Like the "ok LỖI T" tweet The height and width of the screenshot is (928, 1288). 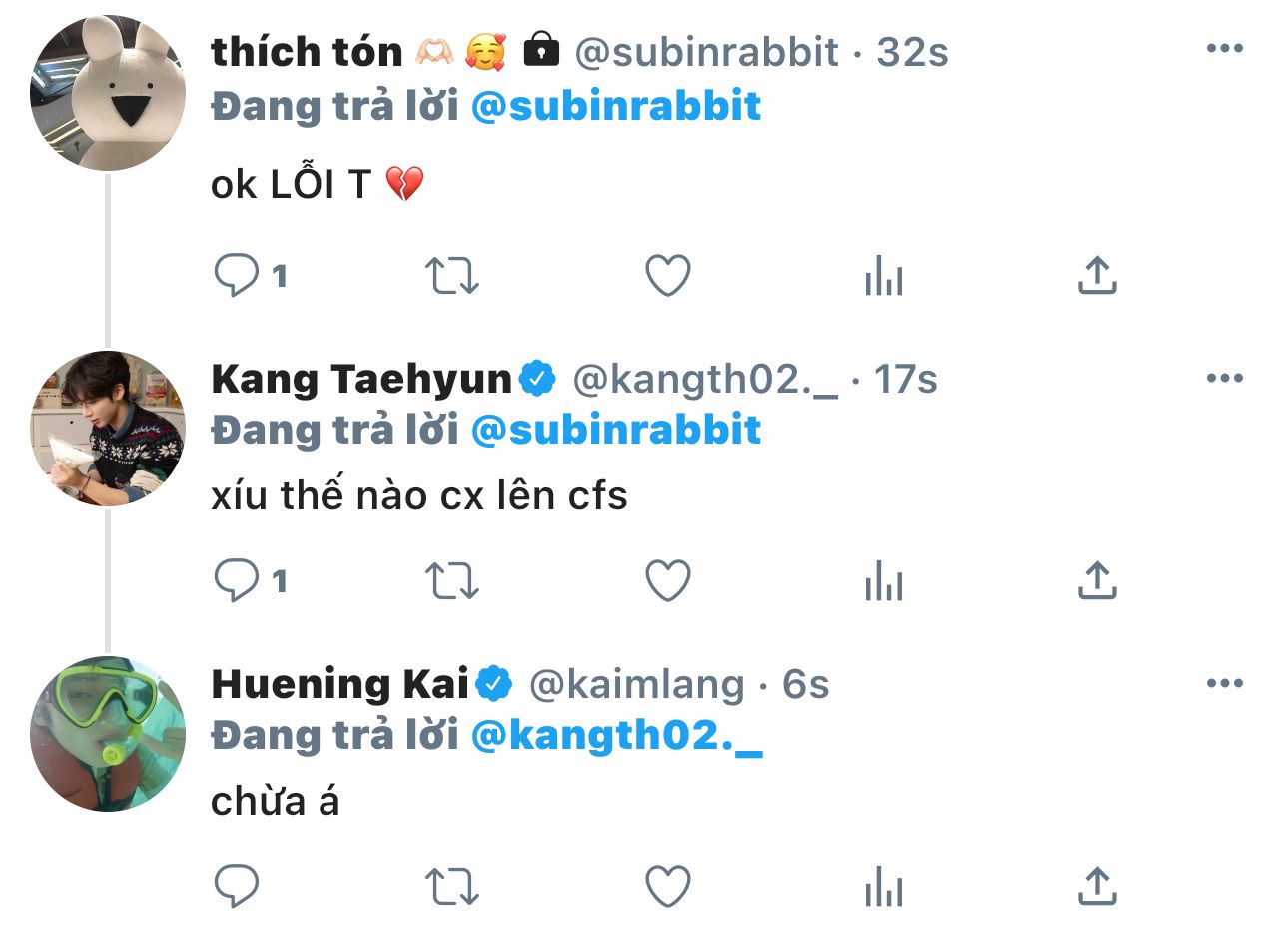click(x=668, y=276)
